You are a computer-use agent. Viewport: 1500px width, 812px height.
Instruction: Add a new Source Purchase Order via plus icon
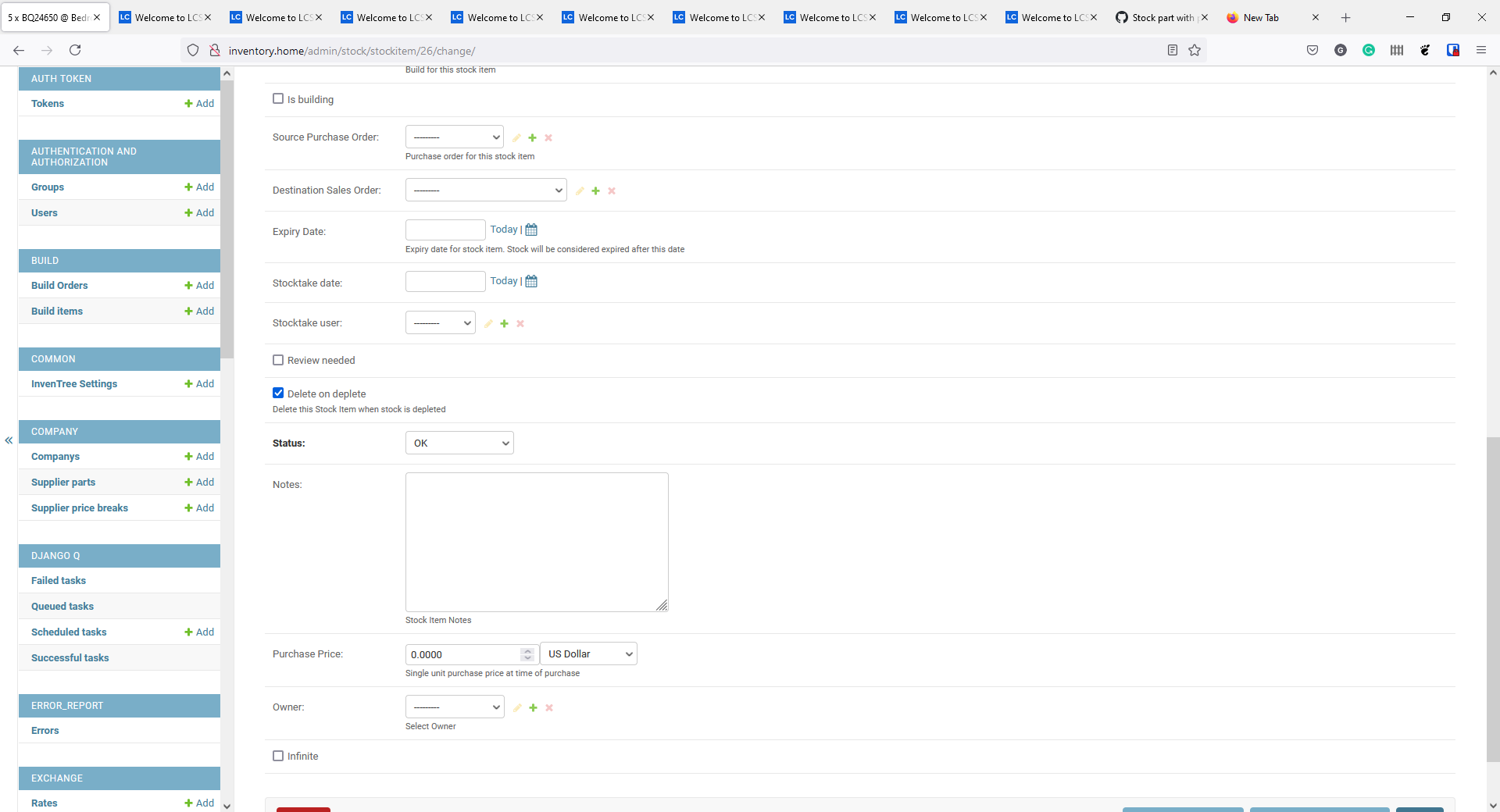[533, 137]
